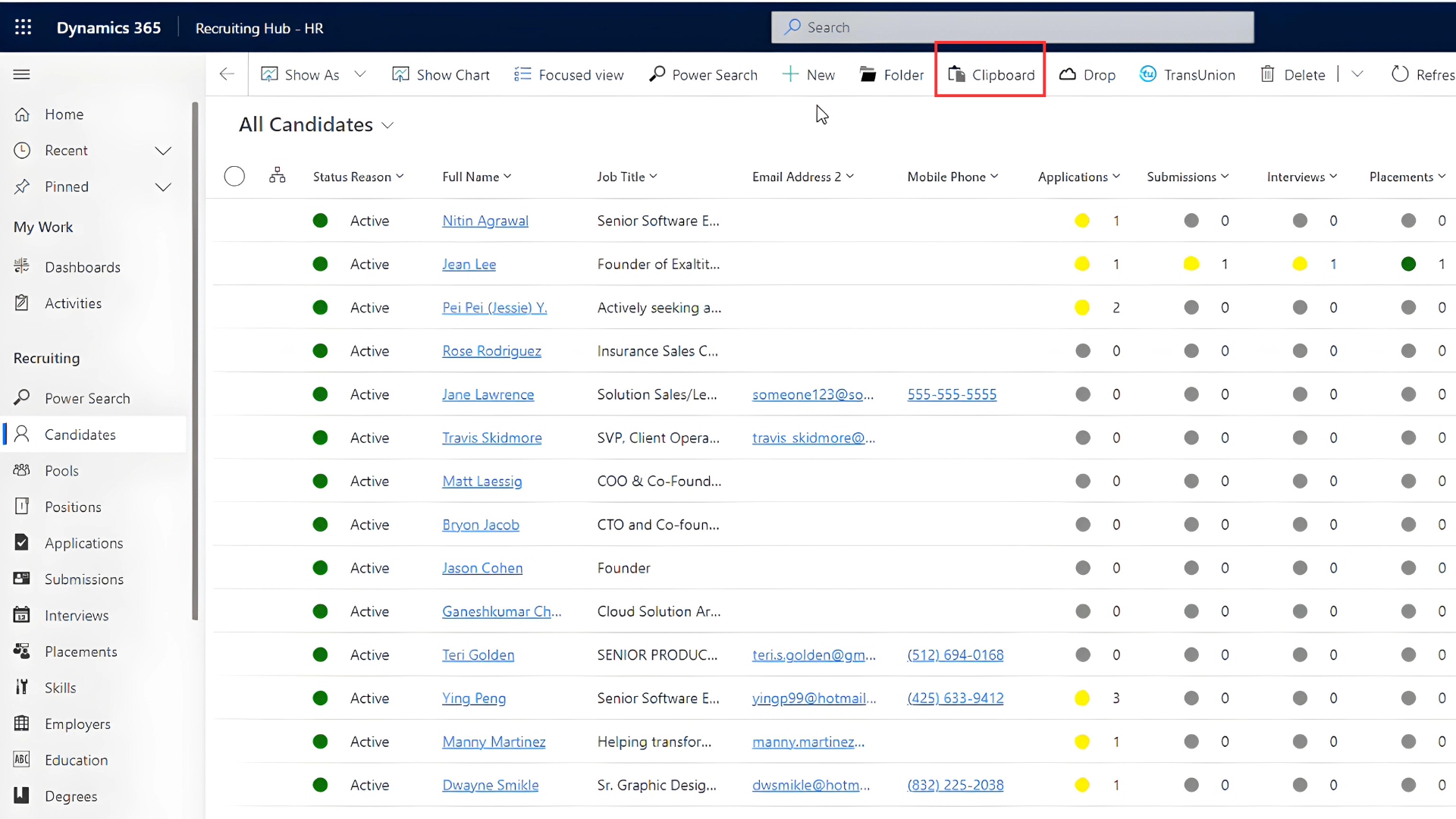This screenshot has width=1456, height=819.
Task: Expand the Pinned section
Action: pos(163,187)
